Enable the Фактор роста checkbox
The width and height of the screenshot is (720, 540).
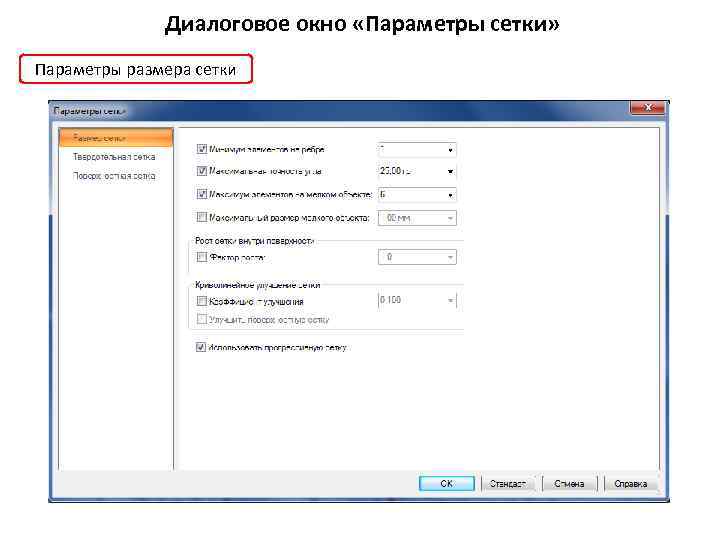pos(202,257)
